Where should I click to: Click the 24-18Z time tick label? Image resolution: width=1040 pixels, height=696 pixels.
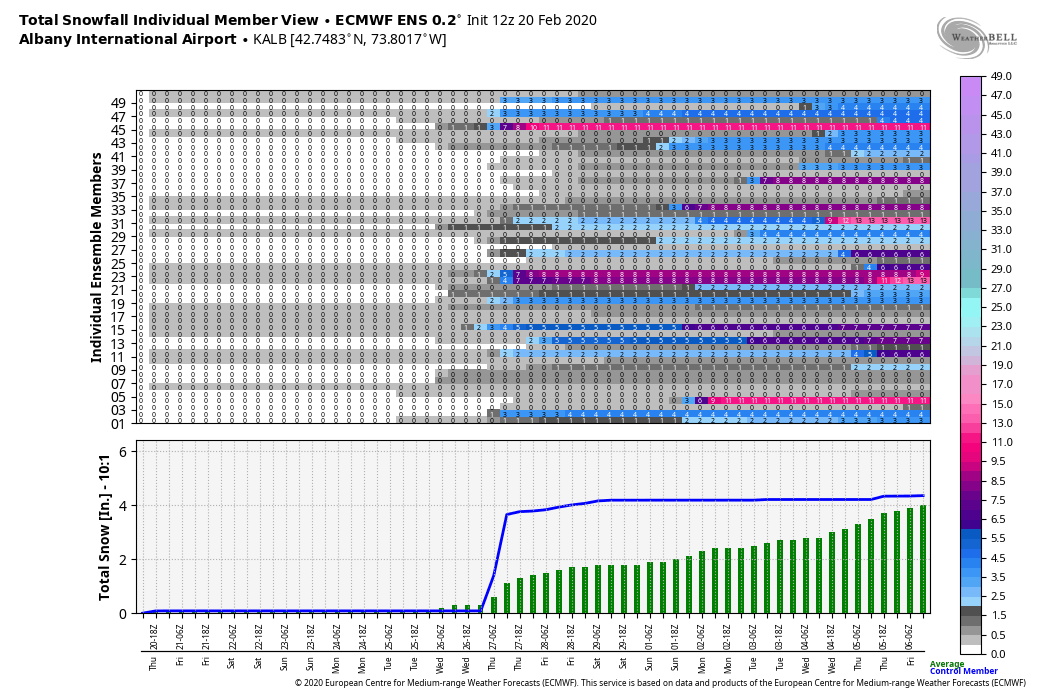[x=362, y=637]
